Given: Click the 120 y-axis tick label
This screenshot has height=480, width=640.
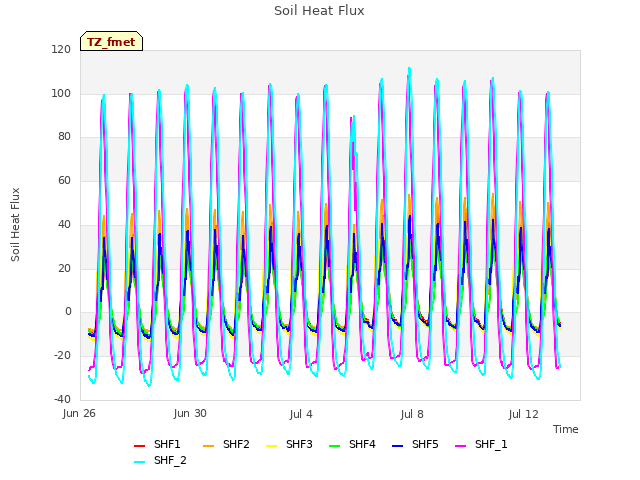Looking at the screenshot, I should [x=61, y=50].
